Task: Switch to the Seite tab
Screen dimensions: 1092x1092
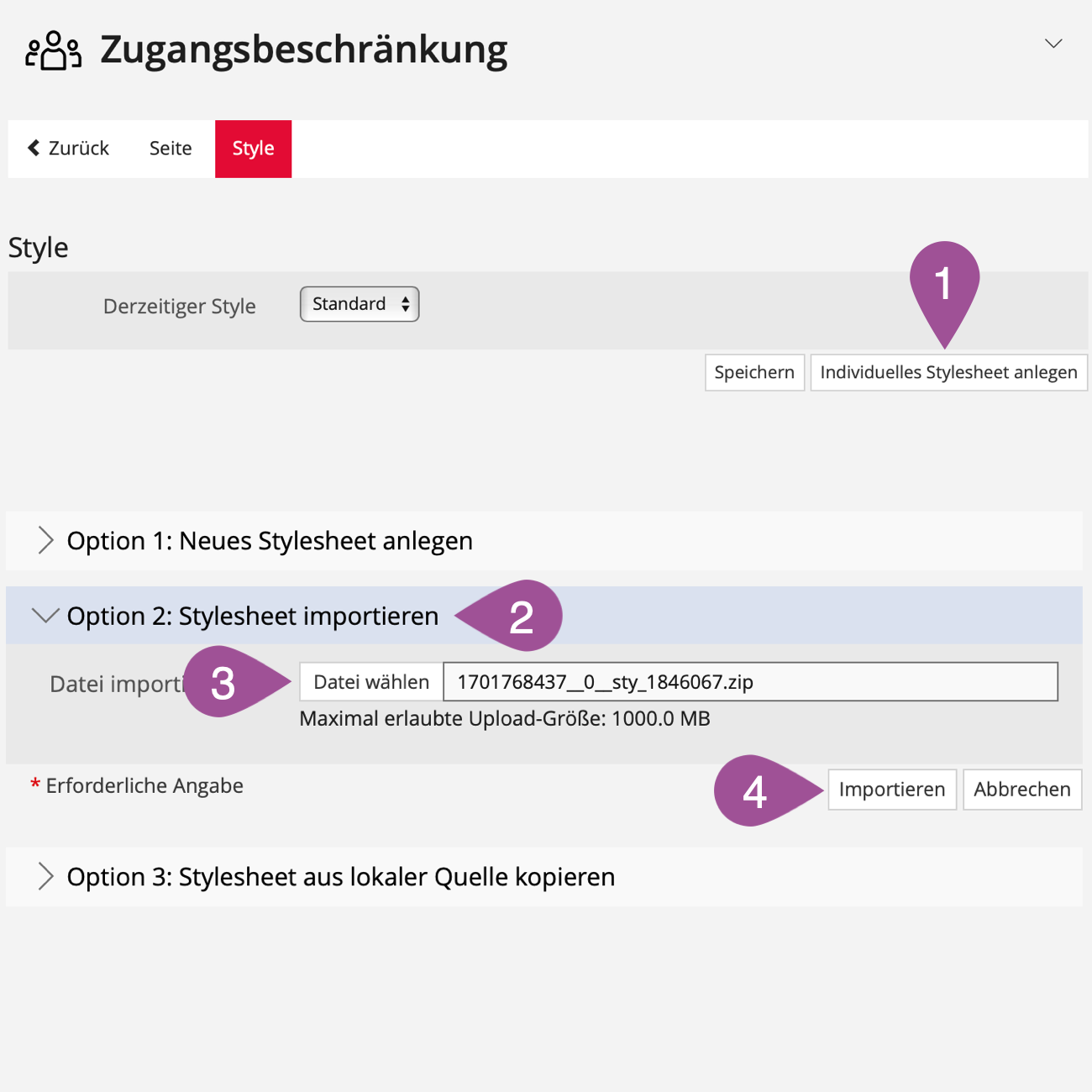Action: tap(171, 149)
